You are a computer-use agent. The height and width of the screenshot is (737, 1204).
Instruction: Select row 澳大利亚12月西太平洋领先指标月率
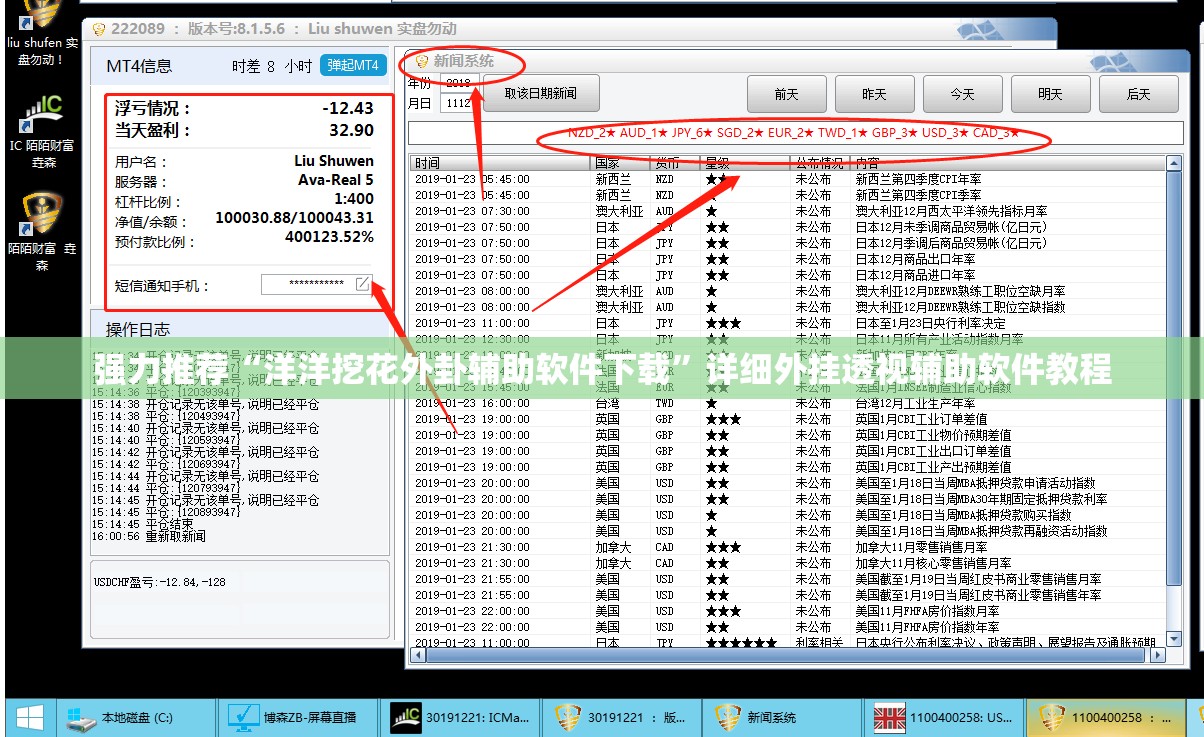tap(788, 211)
